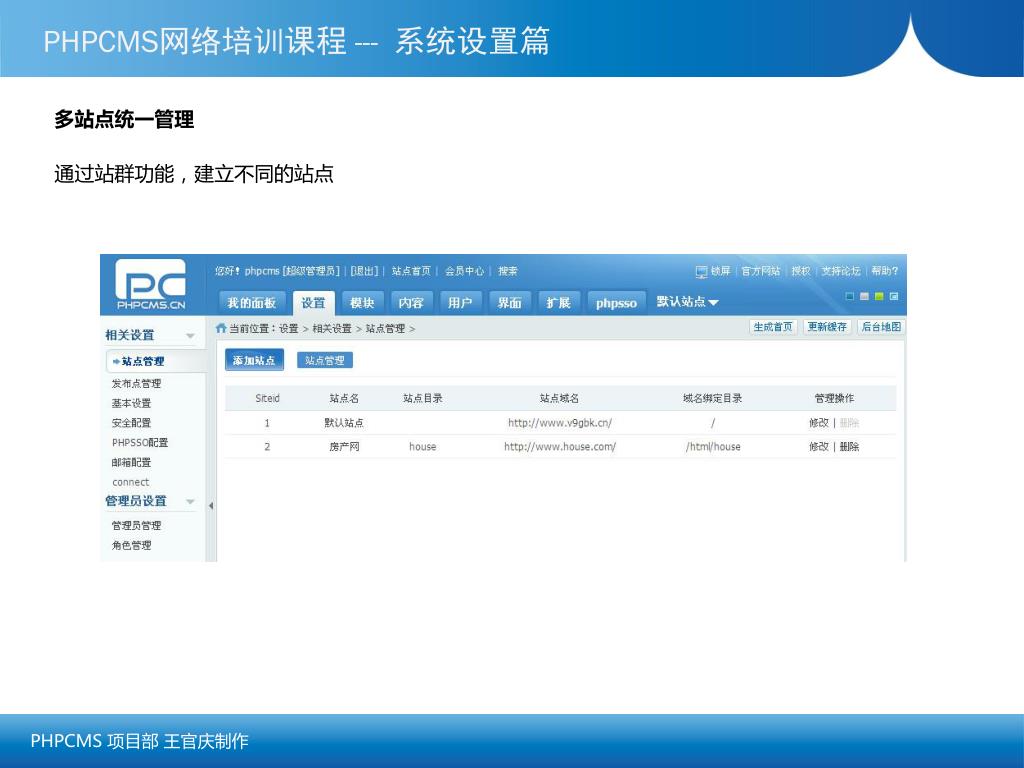Click the 站点管理 button beside 添加站点
The height and width of the screenshot is (768, 1024).
(325, 360)
